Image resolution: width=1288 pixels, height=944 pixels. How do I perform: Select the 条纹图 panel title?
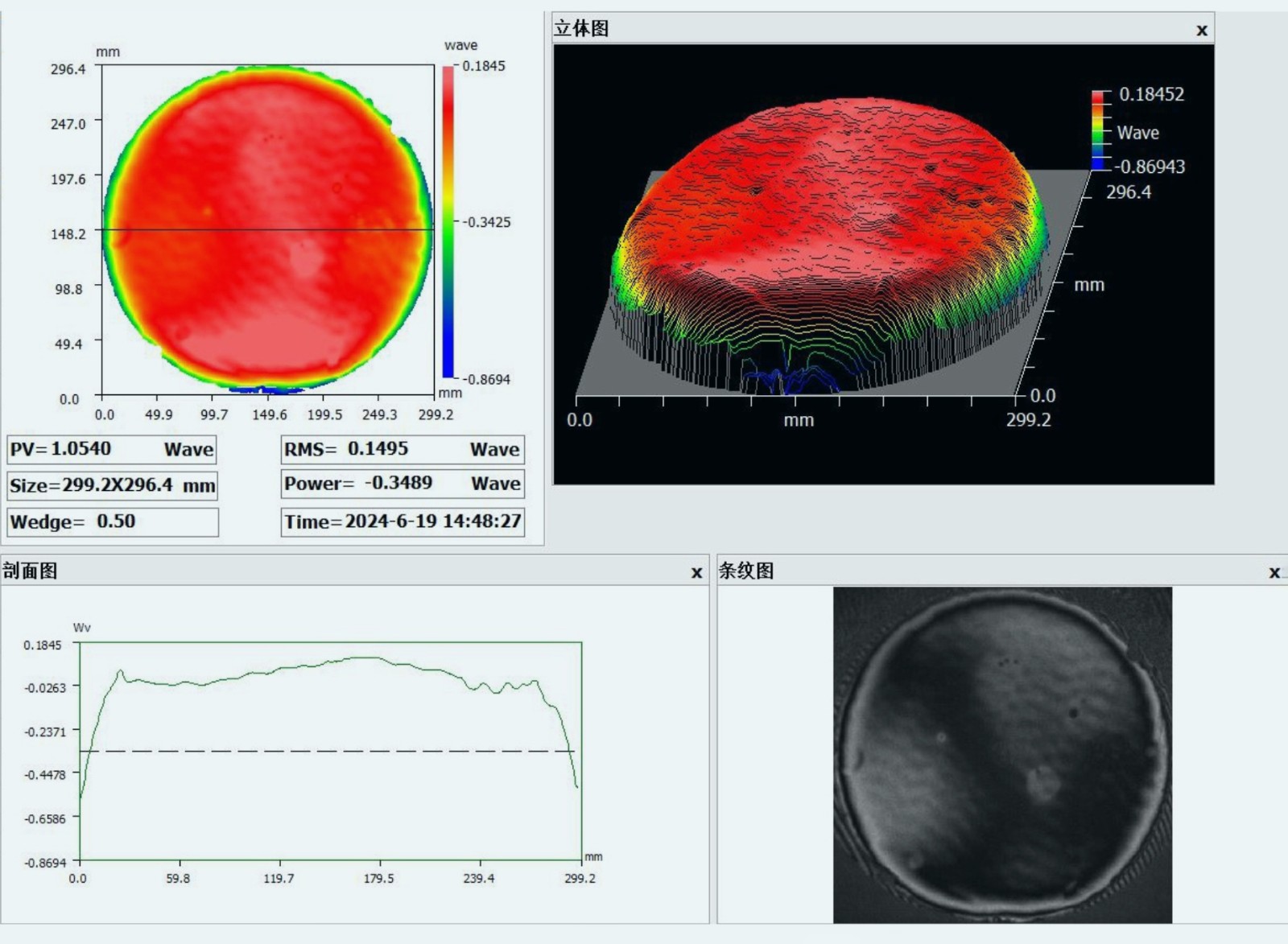coord(746,571)
